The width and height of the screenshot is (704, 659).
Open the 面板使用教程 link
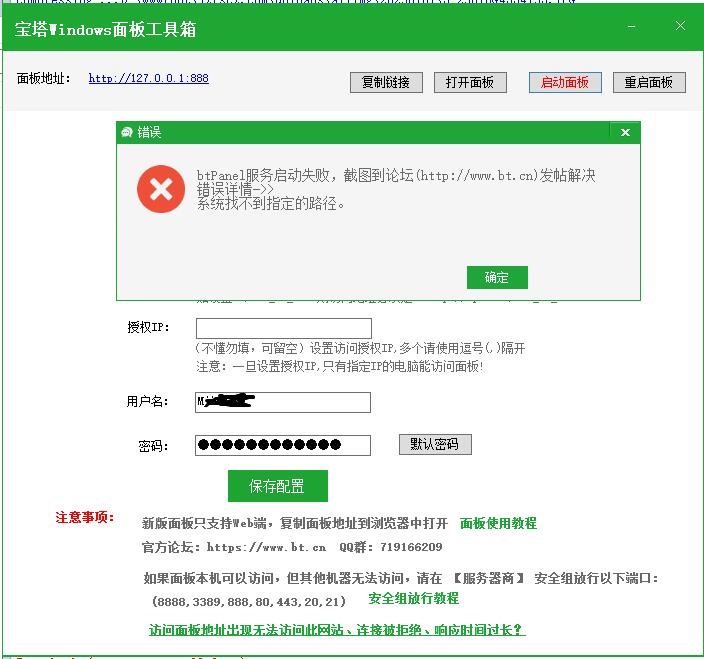(x=498, y=523)
